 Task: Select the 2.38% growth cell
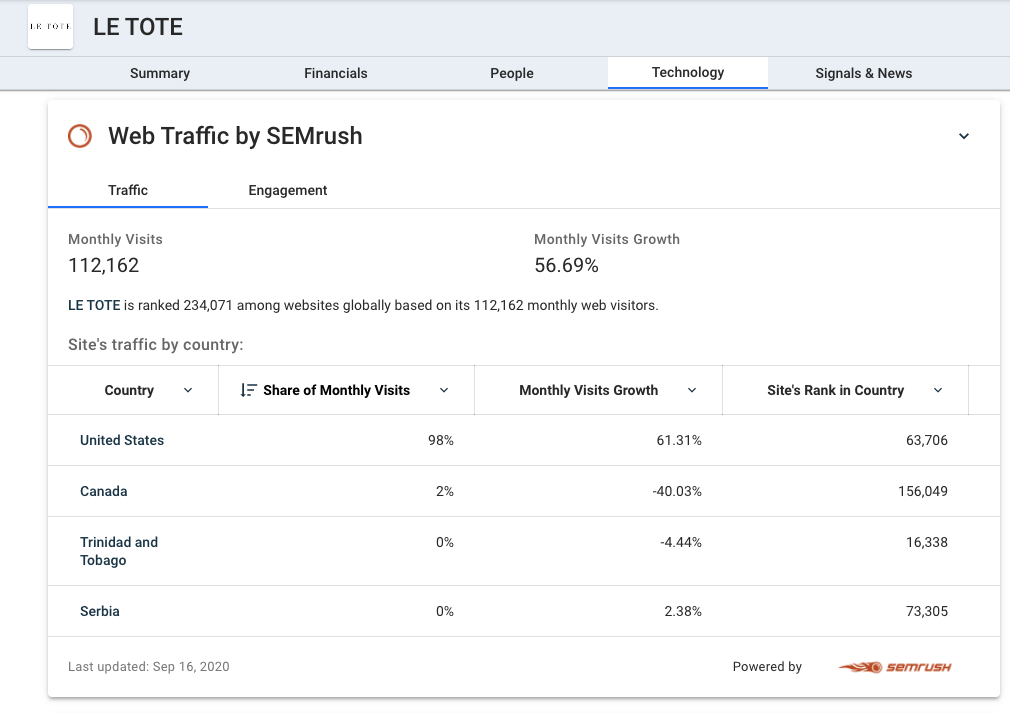683,611
